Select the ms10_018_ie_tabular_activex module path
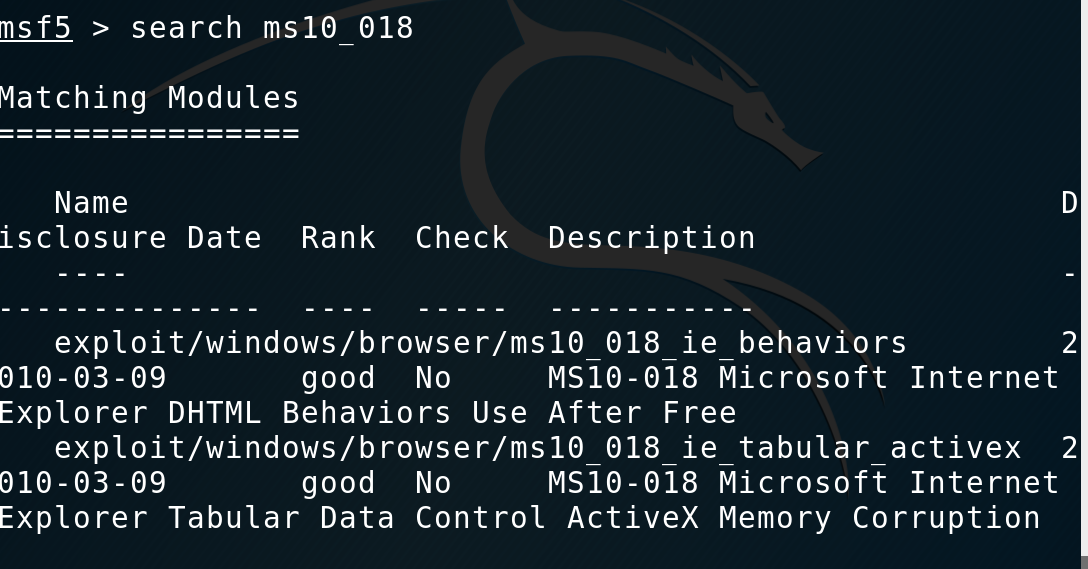The image size is (1088, 569). point(538,448)
